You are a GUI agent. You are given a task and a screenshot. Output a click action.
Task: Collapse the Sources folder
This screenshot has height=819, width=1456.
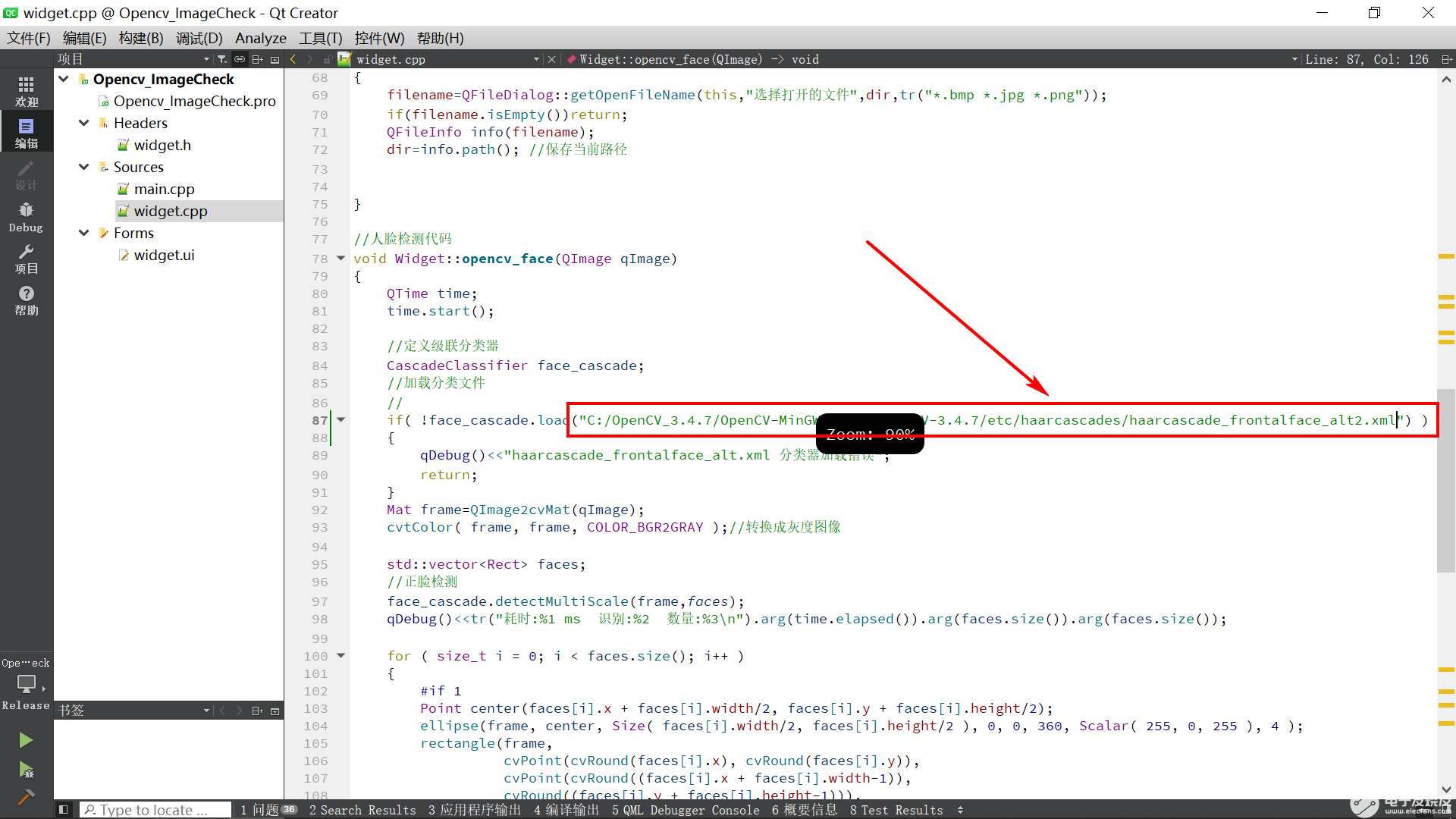[x=84, y=167]
